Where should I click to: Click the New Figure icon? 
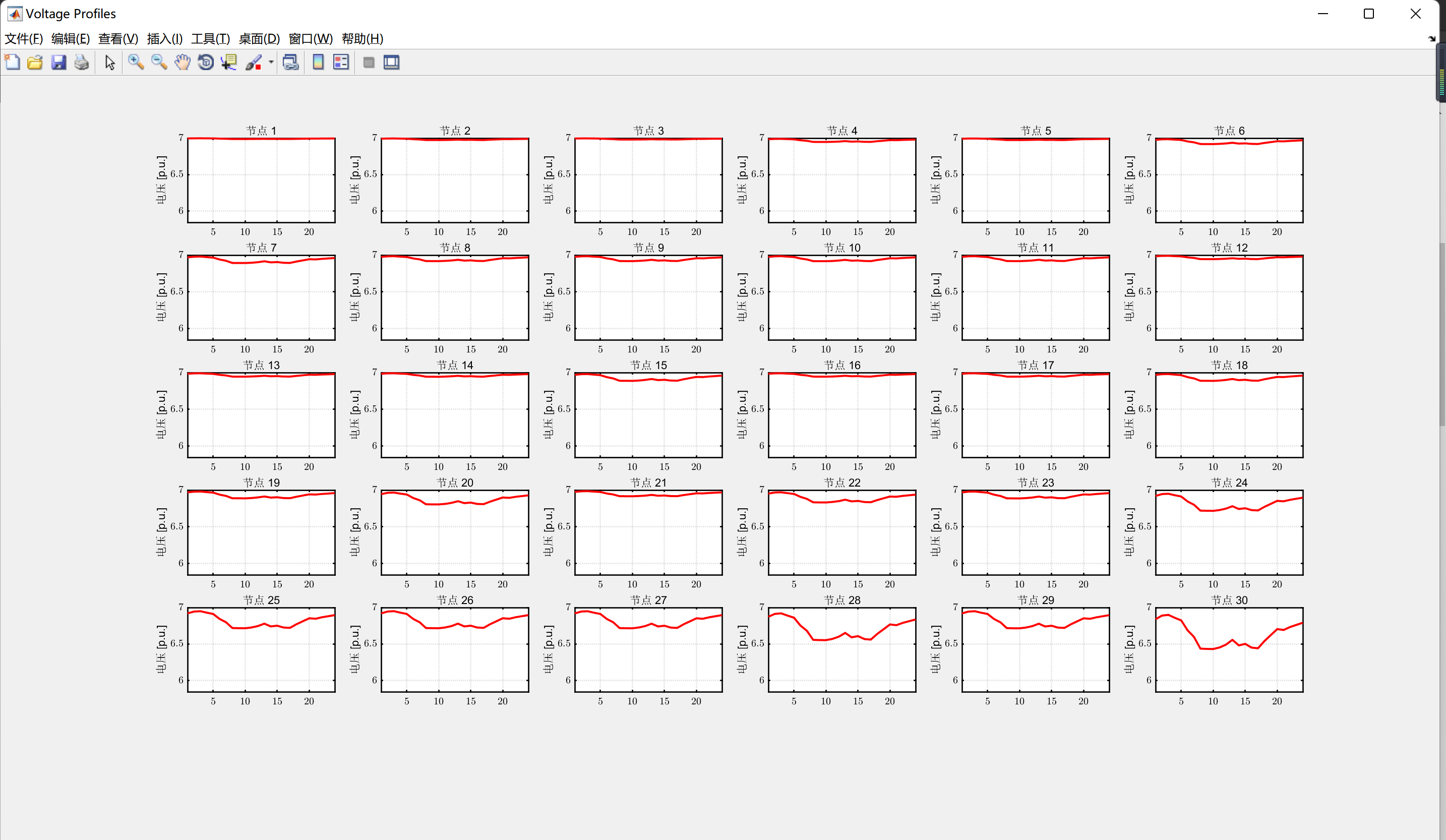pyautogui.click(x=12, y=62)
